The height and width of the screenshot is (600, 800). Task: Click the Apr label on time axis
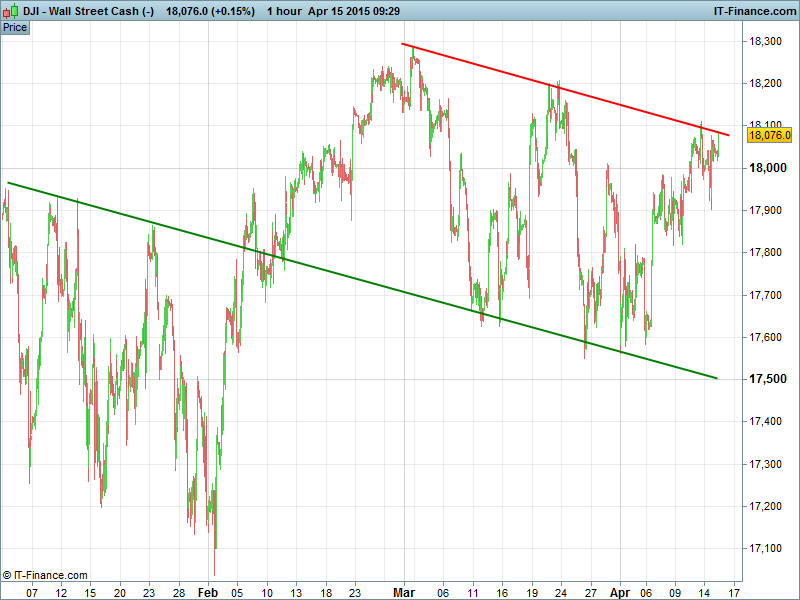pos(620,593)
